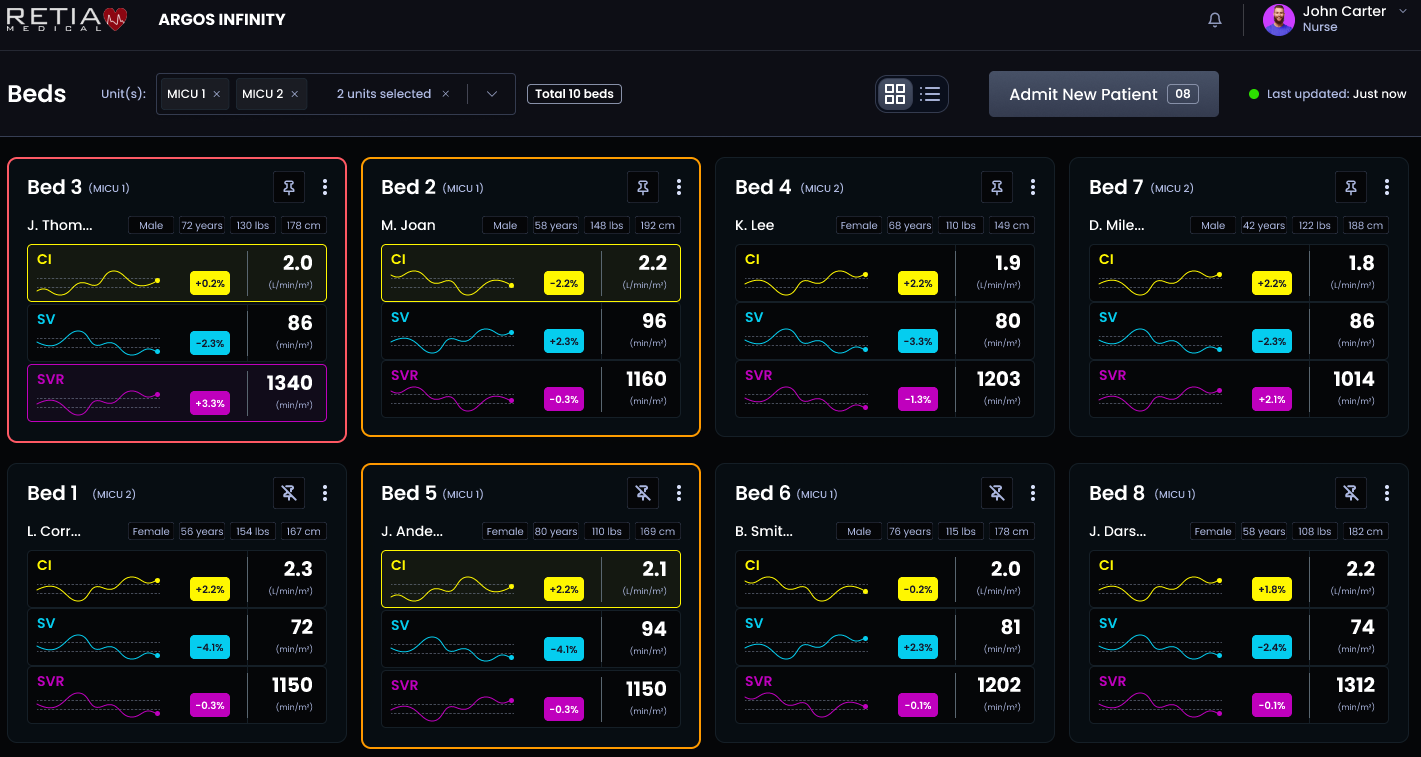This screenshot has width=1421, height=757.
Task: Click the pin icon on Bed 7 card
Action: point(1351,187)
